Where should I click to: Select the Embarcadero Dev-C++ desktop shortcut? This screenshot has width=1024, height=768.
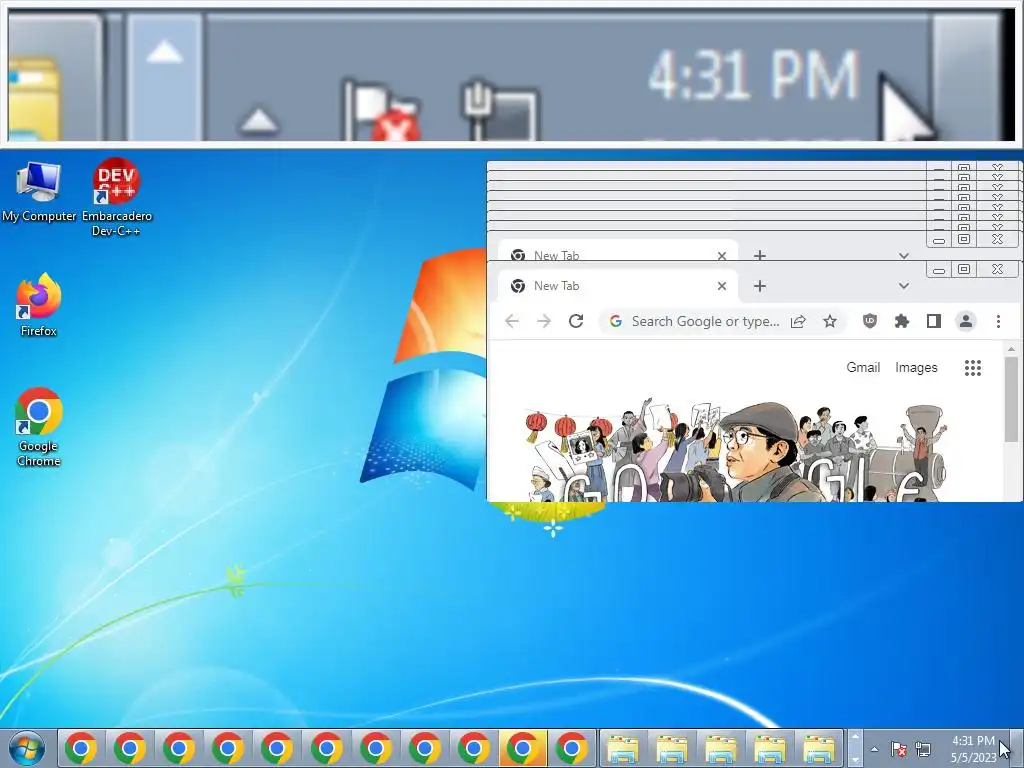coord(116,196)
